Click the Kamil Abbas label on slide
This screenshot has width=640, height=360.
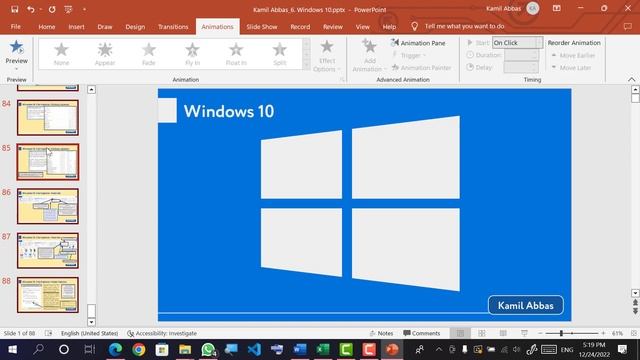pyautogui.click(x=526, y=305)
